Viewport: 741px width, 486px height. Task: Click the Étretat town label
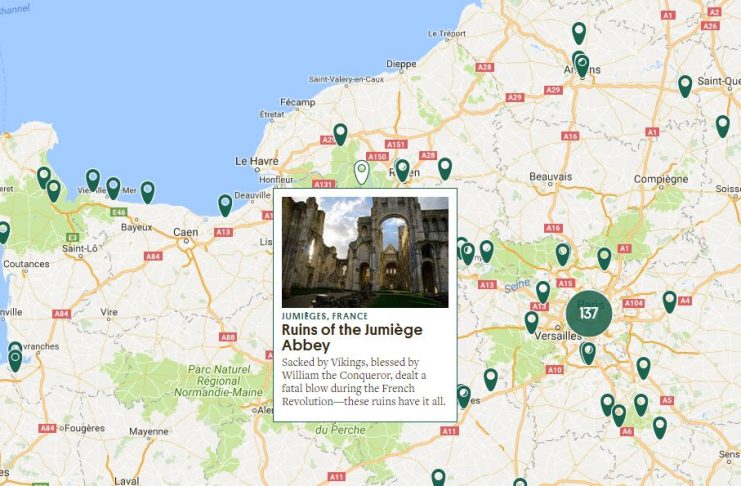[272, 114]
